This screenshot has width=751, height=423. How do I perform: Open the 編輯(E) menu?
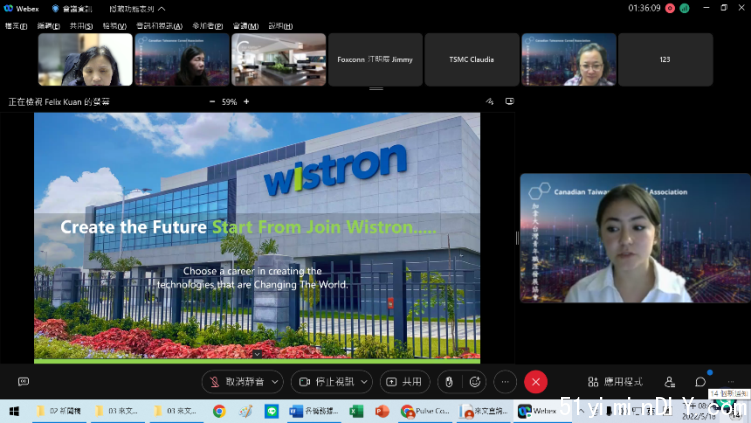tap(48, 26)
